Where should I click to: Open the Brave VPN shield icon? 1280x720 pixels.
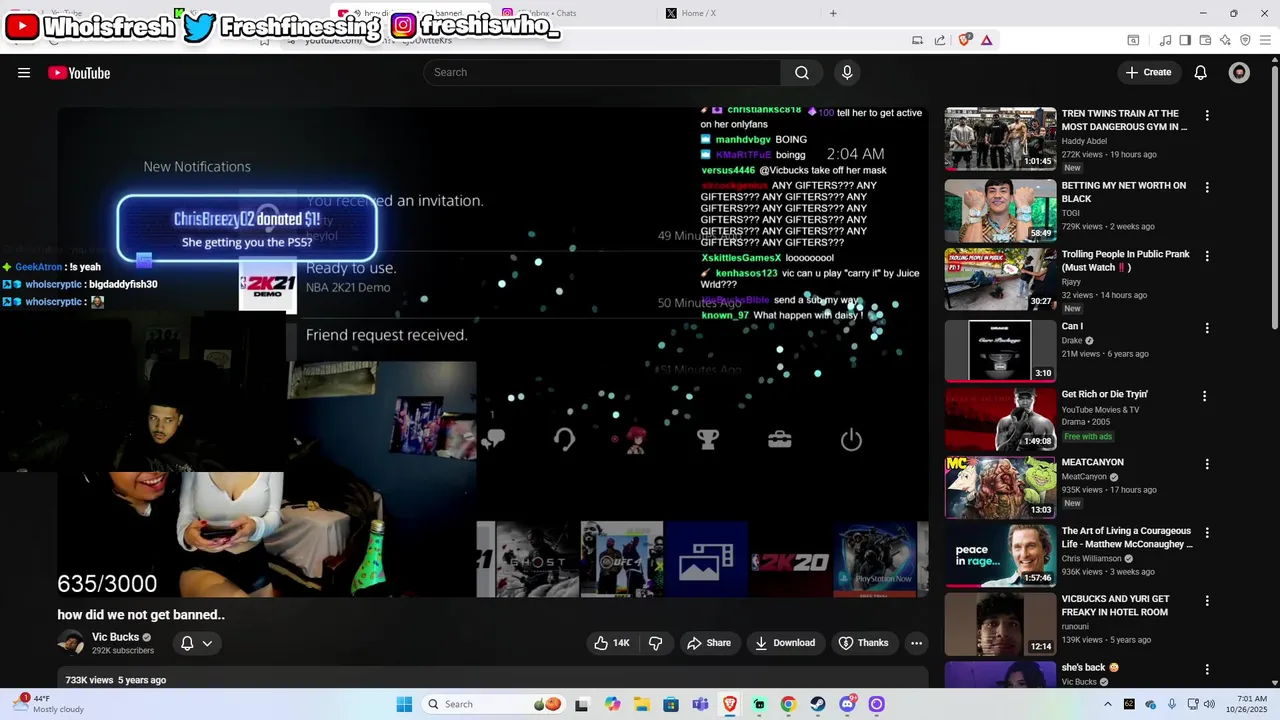(1245, 40)
